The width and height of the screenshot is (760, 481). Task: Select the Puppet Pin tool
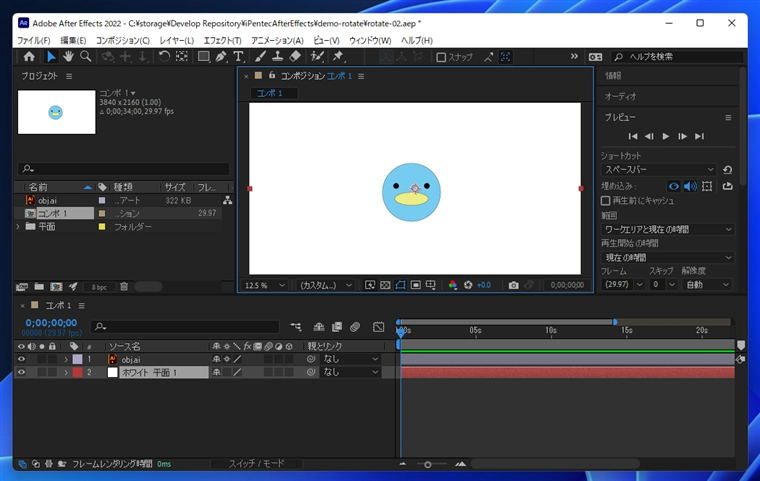tap(338, 57)
